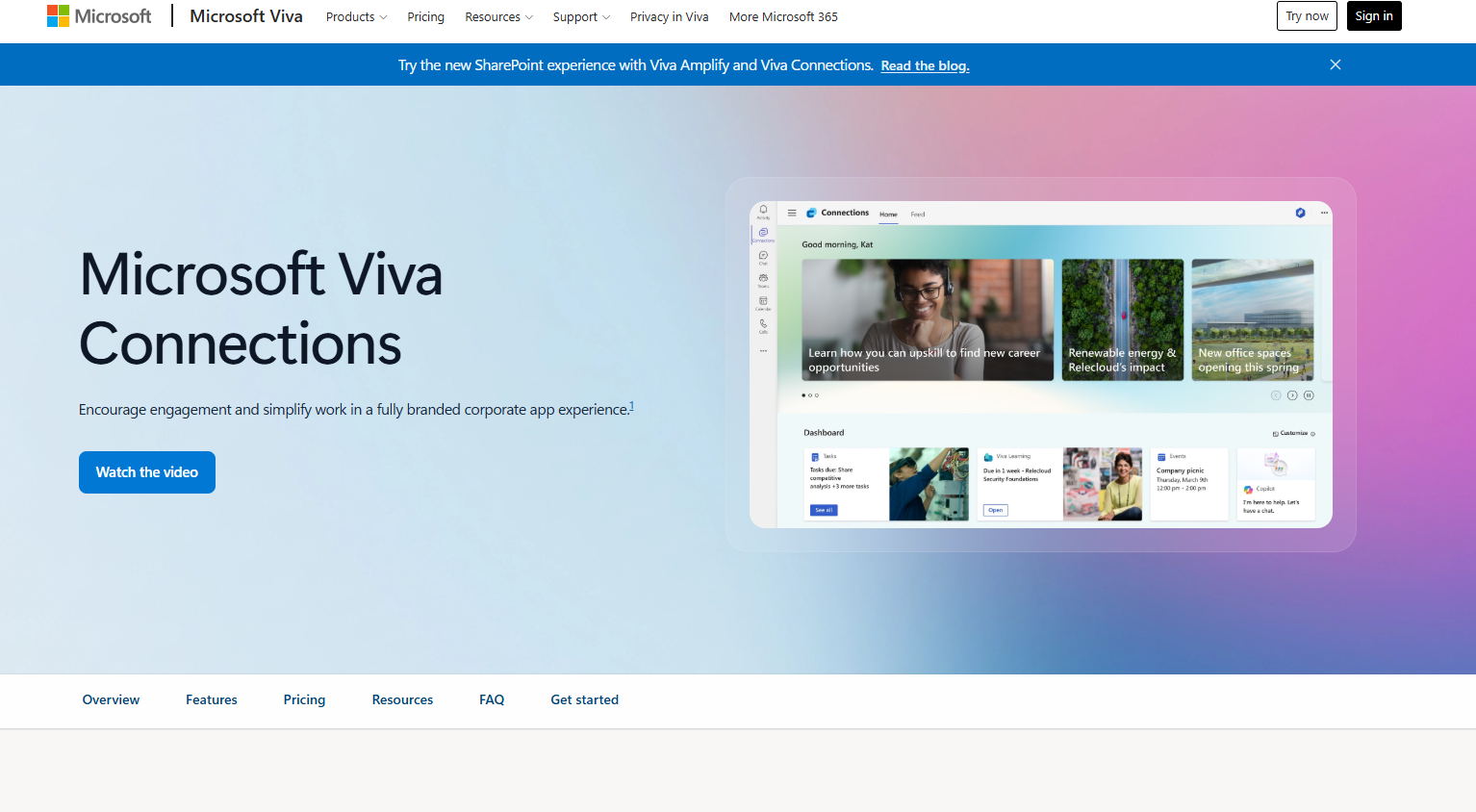Click the Sign in button
Image resolution: width=1476 pixels, height=812 pixels.
(1374, 15)
